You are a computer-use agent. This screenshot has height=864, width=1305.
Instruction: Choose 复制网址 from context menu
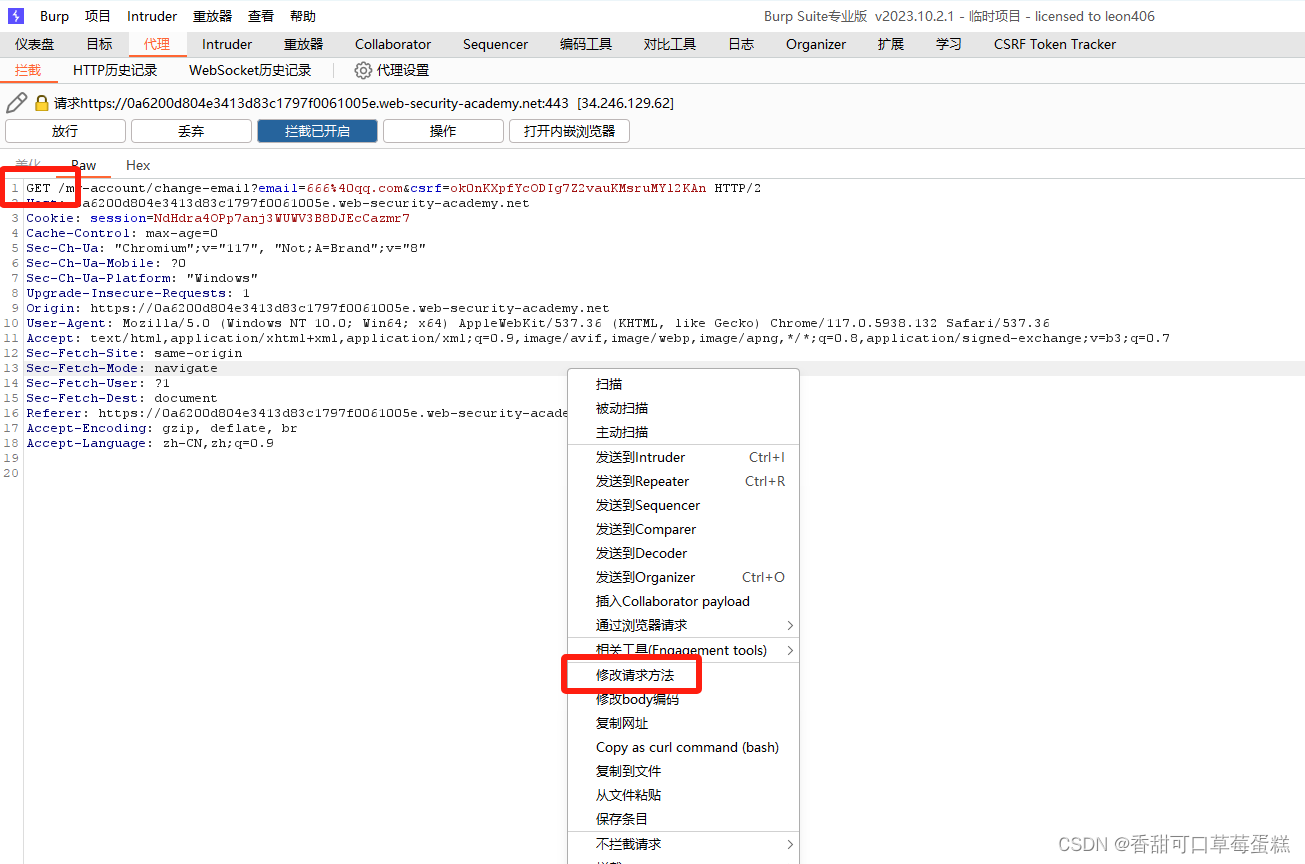tap(684, 723)
